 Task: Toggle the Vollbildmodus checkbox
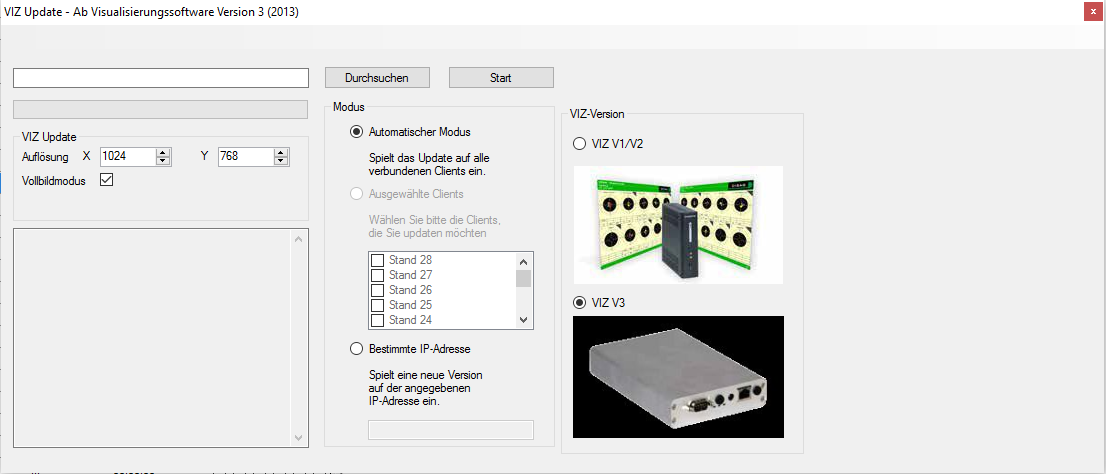(107, 180)
